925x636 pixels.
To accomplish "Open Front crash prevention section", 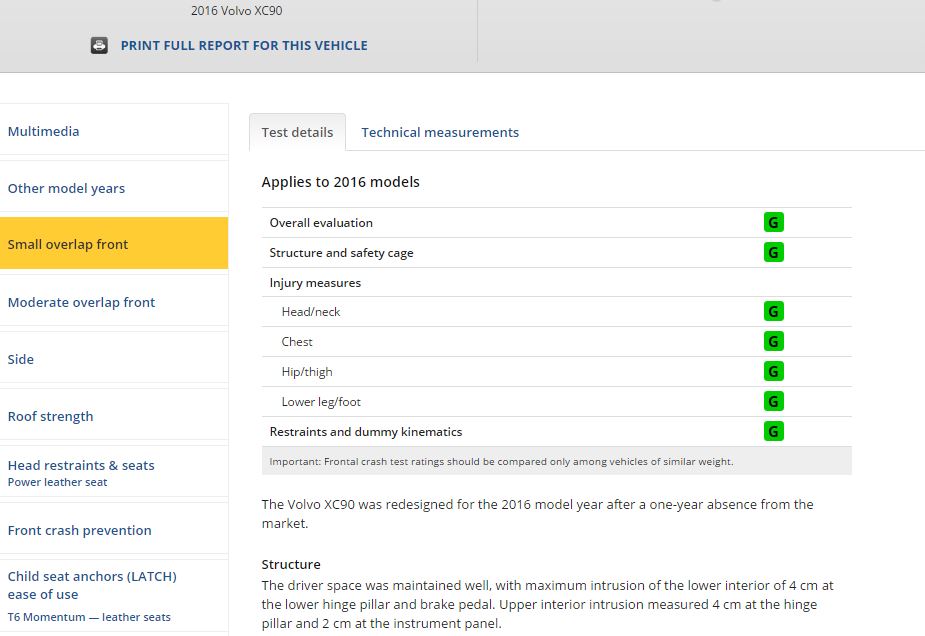I will pyautogui.click(x=114, y=530).
